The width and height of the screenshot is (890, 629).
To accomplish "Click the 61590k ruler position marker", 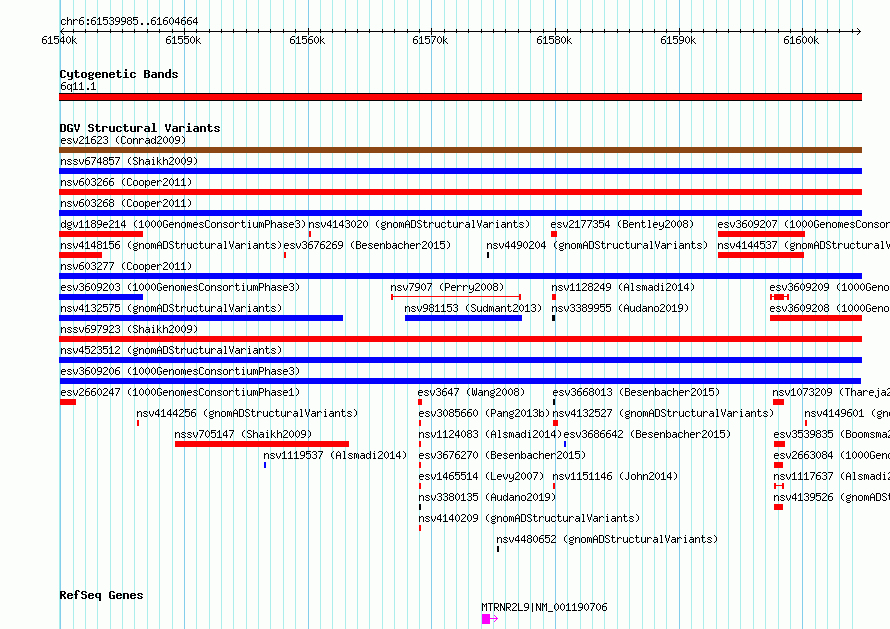I will coord(678,40).
